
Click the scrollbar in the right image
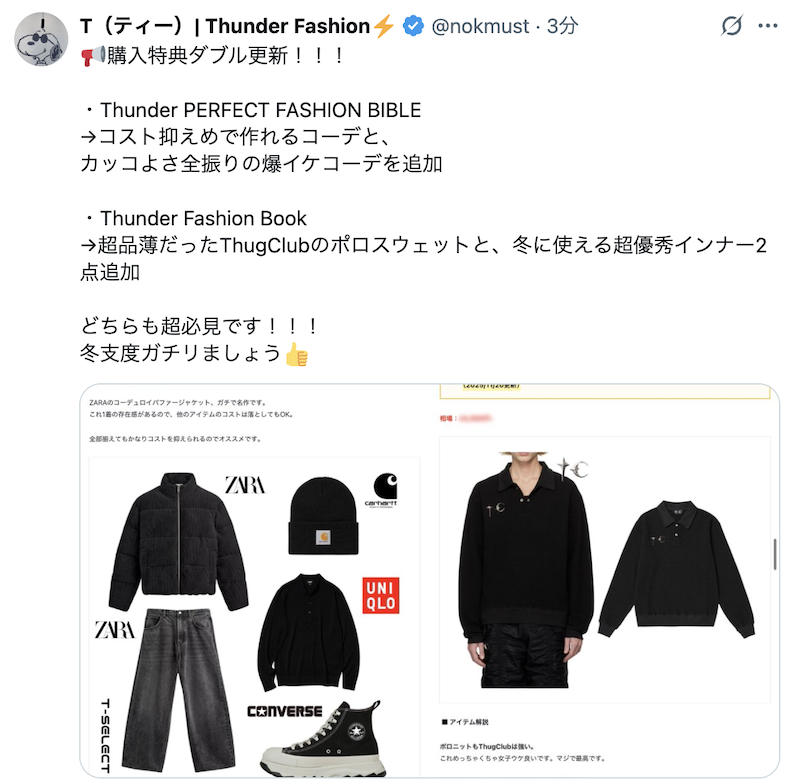(x=776, y=554)
